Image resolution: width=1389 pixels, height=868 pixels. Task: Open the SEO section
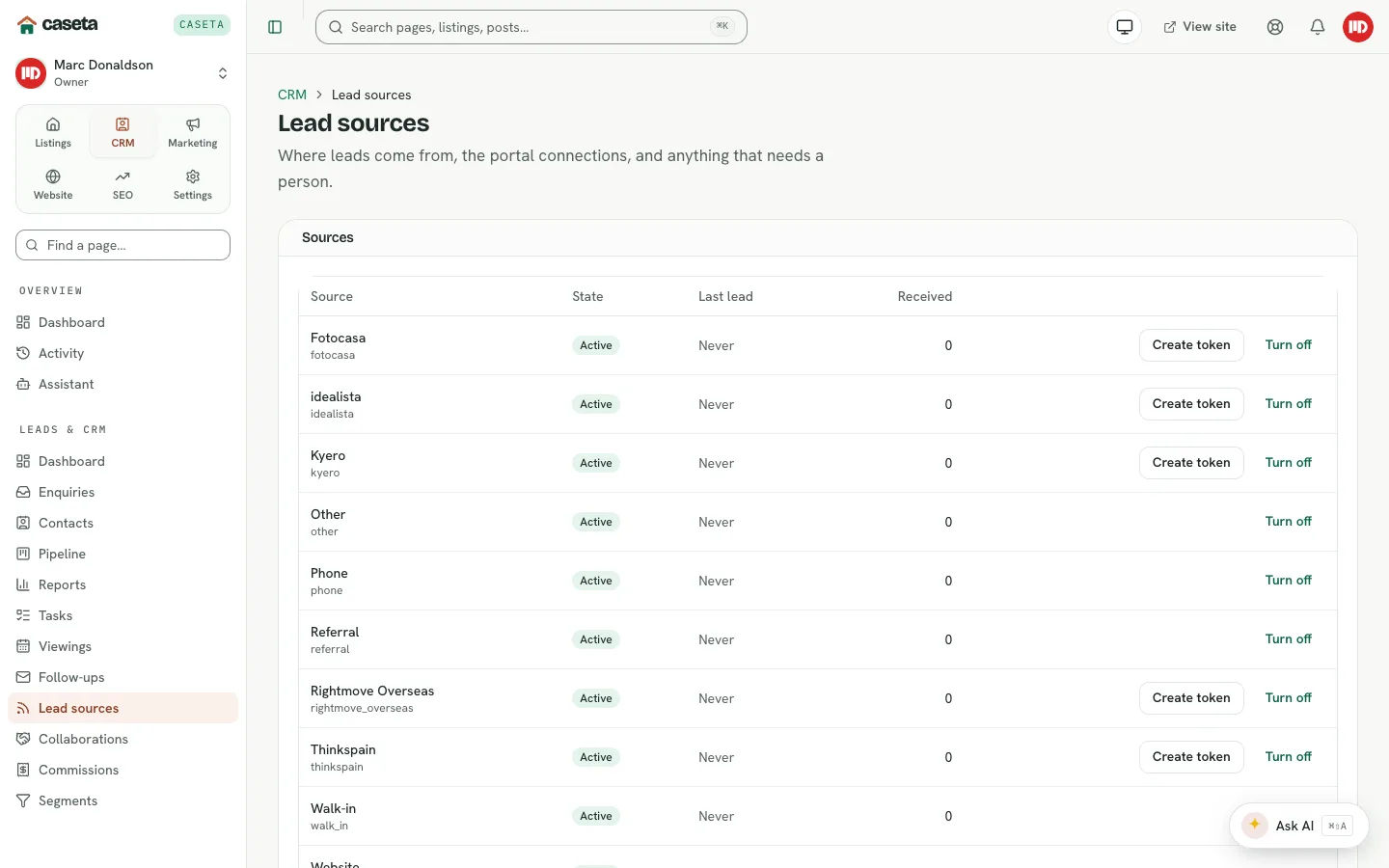coord(123,185)
